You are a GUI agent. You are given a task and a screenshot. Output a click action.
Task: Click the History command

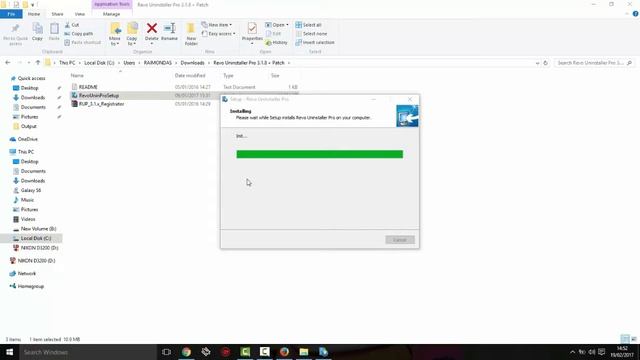(276, 42)
